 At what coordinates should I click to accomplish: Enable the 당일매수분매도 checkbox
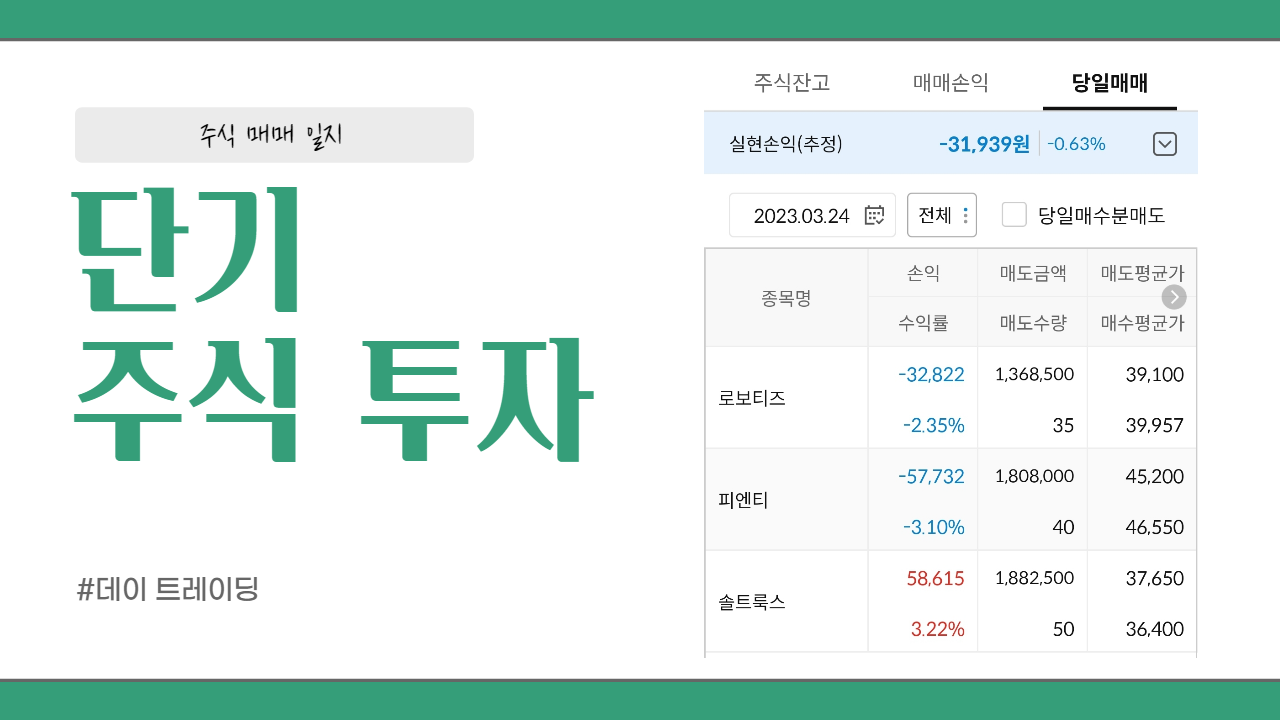[1014, 215]
